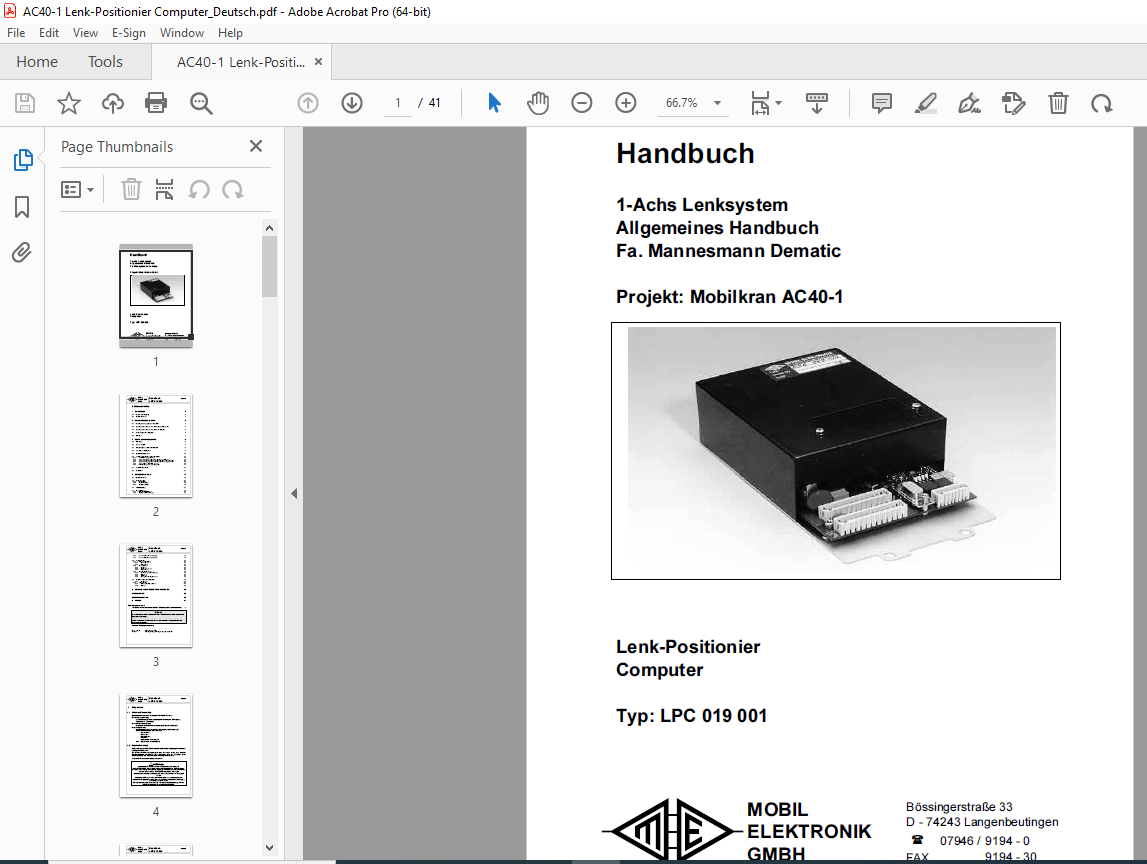Open the edit PDF tool
This screenshot has height=864, width=1147.
(x=1014, y=103)
